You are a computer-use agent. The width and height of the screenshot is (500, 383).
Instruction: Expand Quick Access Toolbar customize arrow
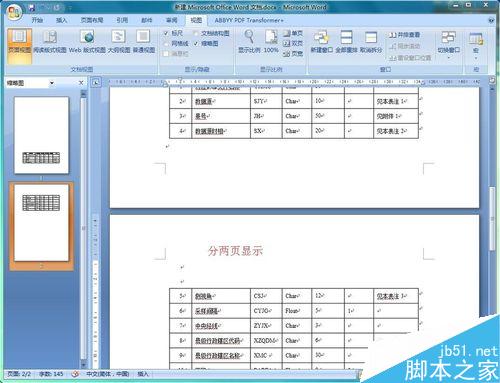70,8
